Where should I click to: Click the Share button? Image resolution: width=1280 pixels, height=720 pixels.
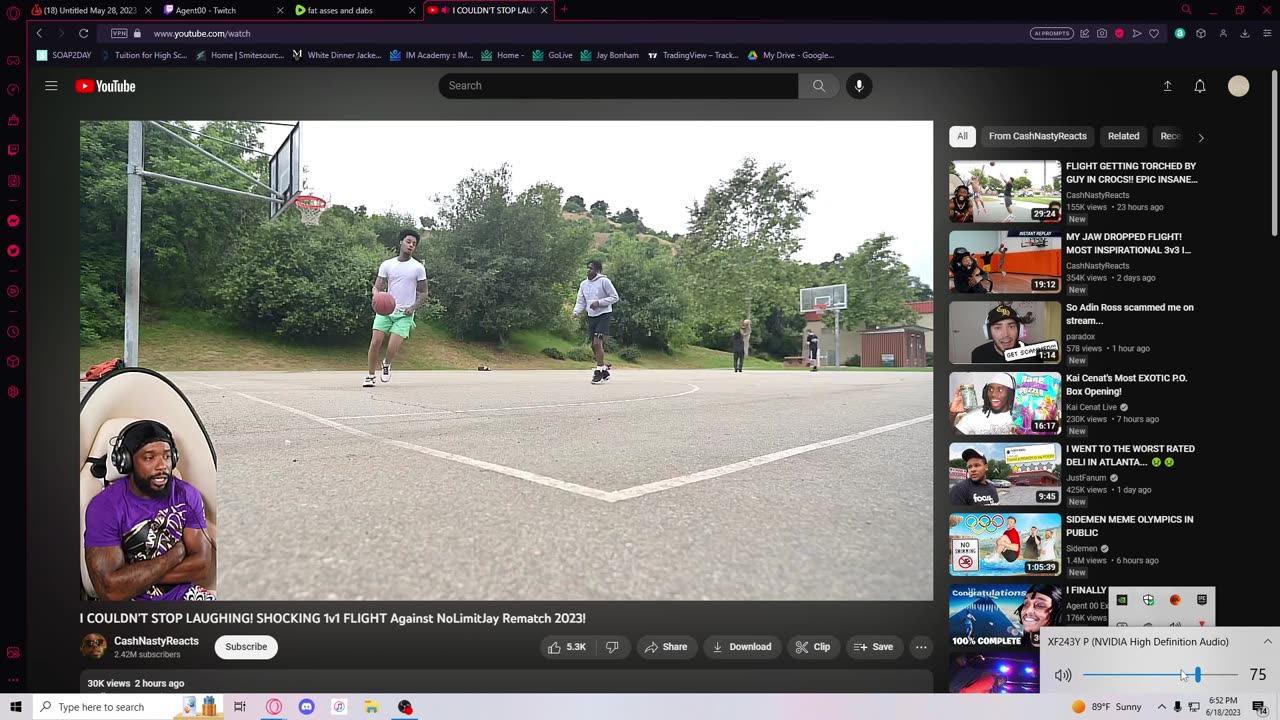tap(666, 647)
